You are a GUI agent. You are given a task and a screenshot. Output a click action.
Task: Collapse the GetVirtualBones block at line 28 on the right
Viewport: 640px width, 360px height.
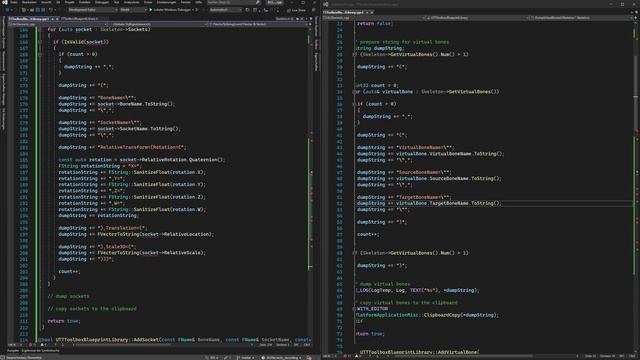354,54
